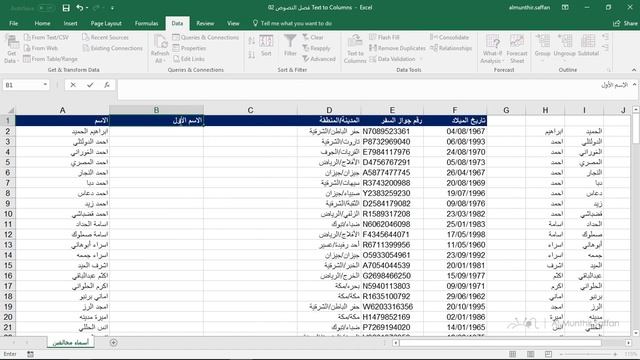This screenshot has height=360, width=640.
Task: Create a Forecast Sheet
Action: (517, 49)
